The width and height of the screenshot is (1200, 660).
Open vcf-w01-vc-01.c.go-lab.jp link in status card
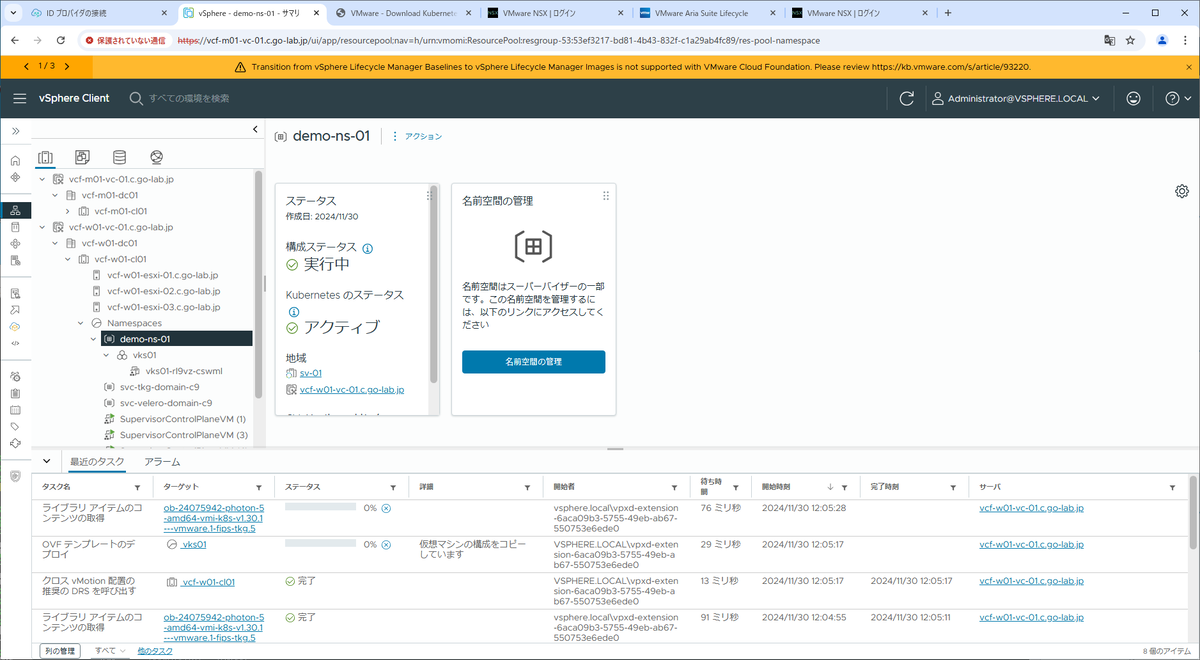pyautogui.click(x=352, y=389)
